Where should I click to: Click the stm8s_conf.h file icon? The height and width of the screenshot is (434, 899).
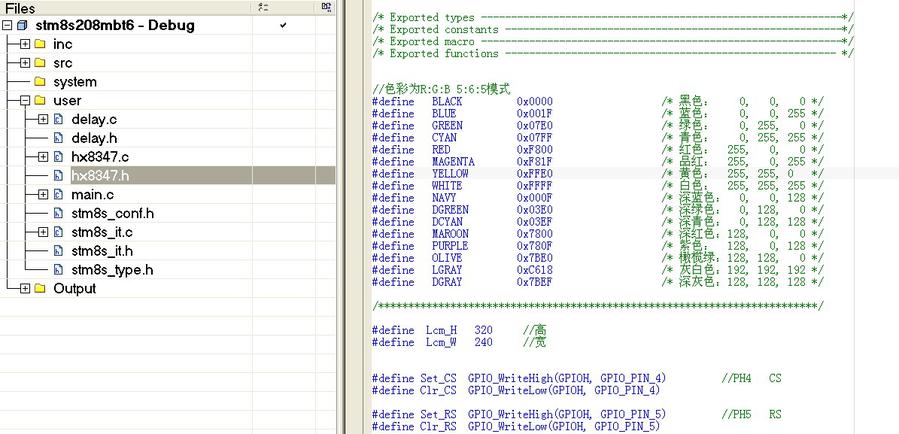58,213
